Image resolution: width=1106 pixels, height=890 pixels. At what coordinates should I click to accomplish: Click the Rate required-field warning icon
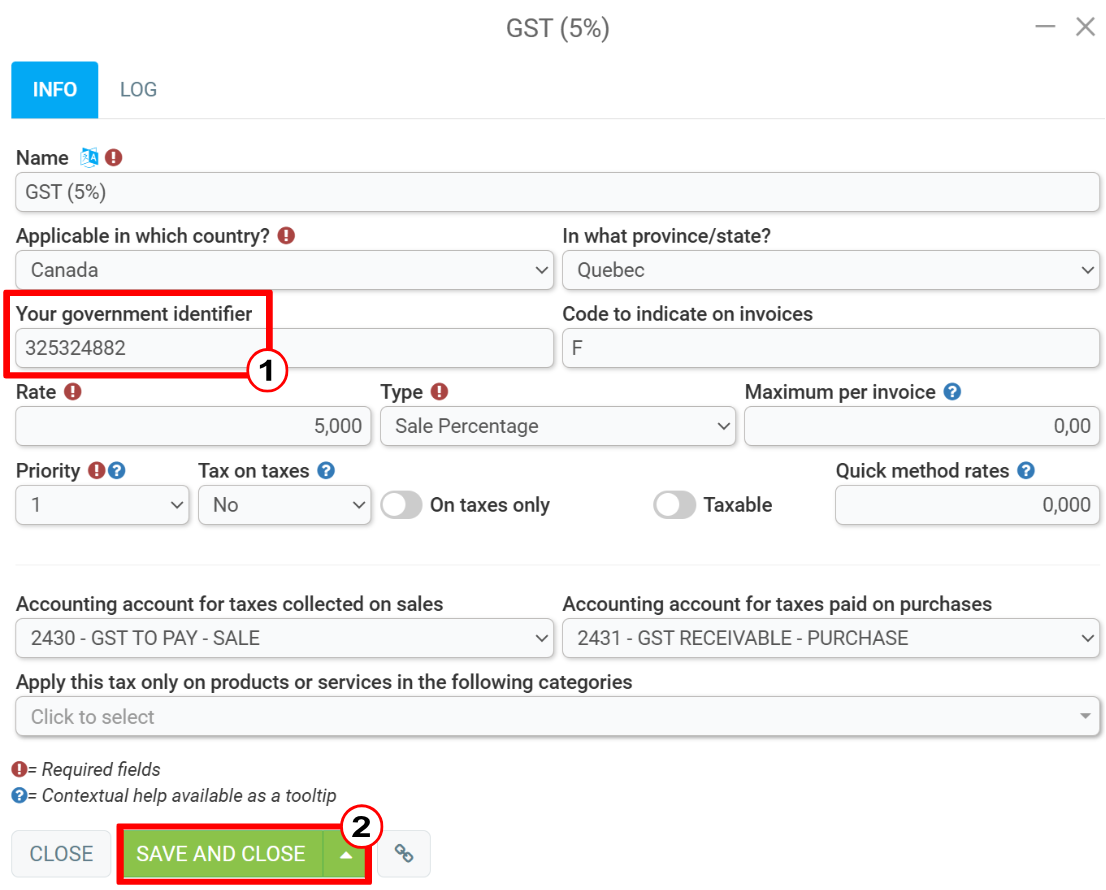click(73, 391)
